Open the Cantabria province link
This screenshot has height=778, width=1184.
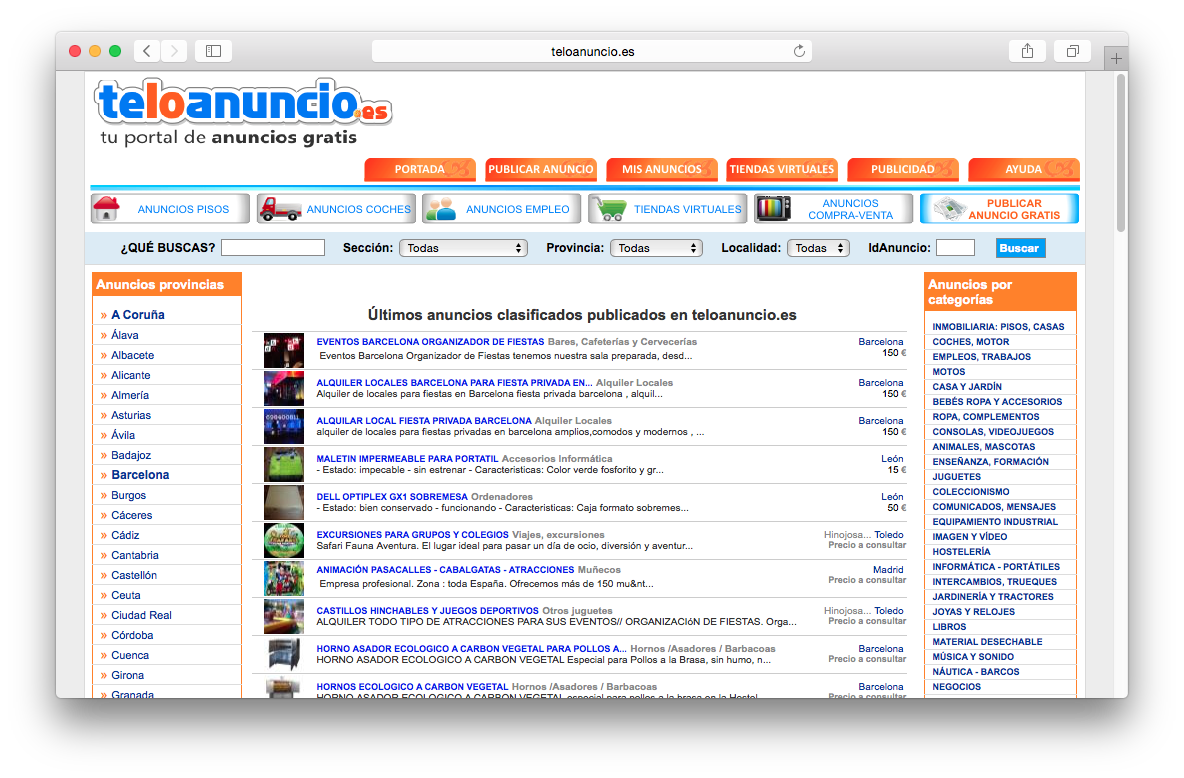point(135,555)
